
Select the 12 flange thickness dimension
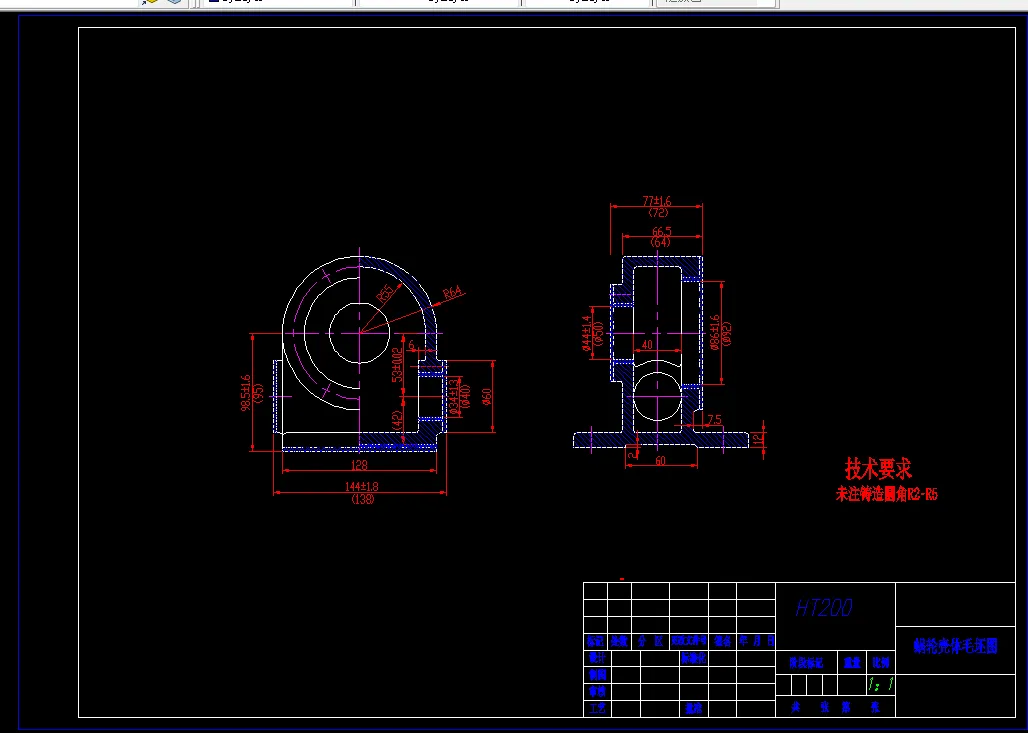[x=759, y=440]
